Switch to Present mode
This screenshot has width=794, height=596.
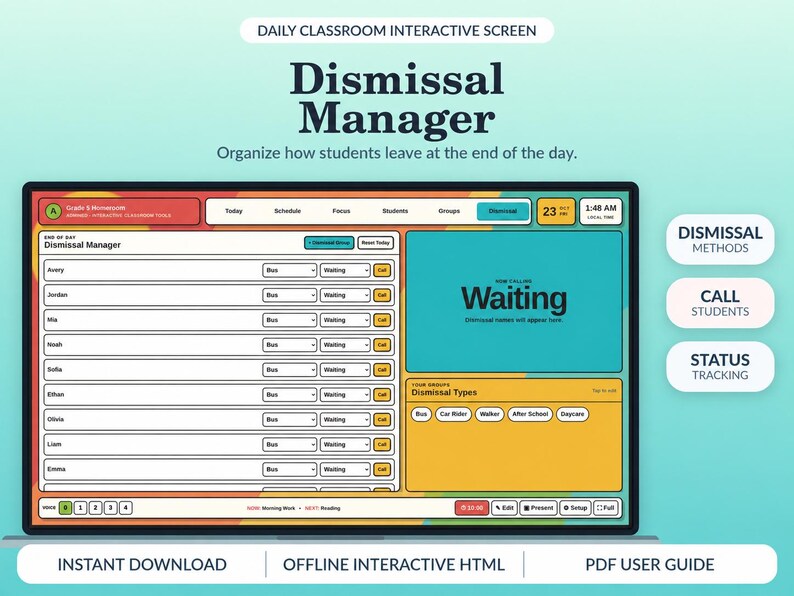click(538, 508)
